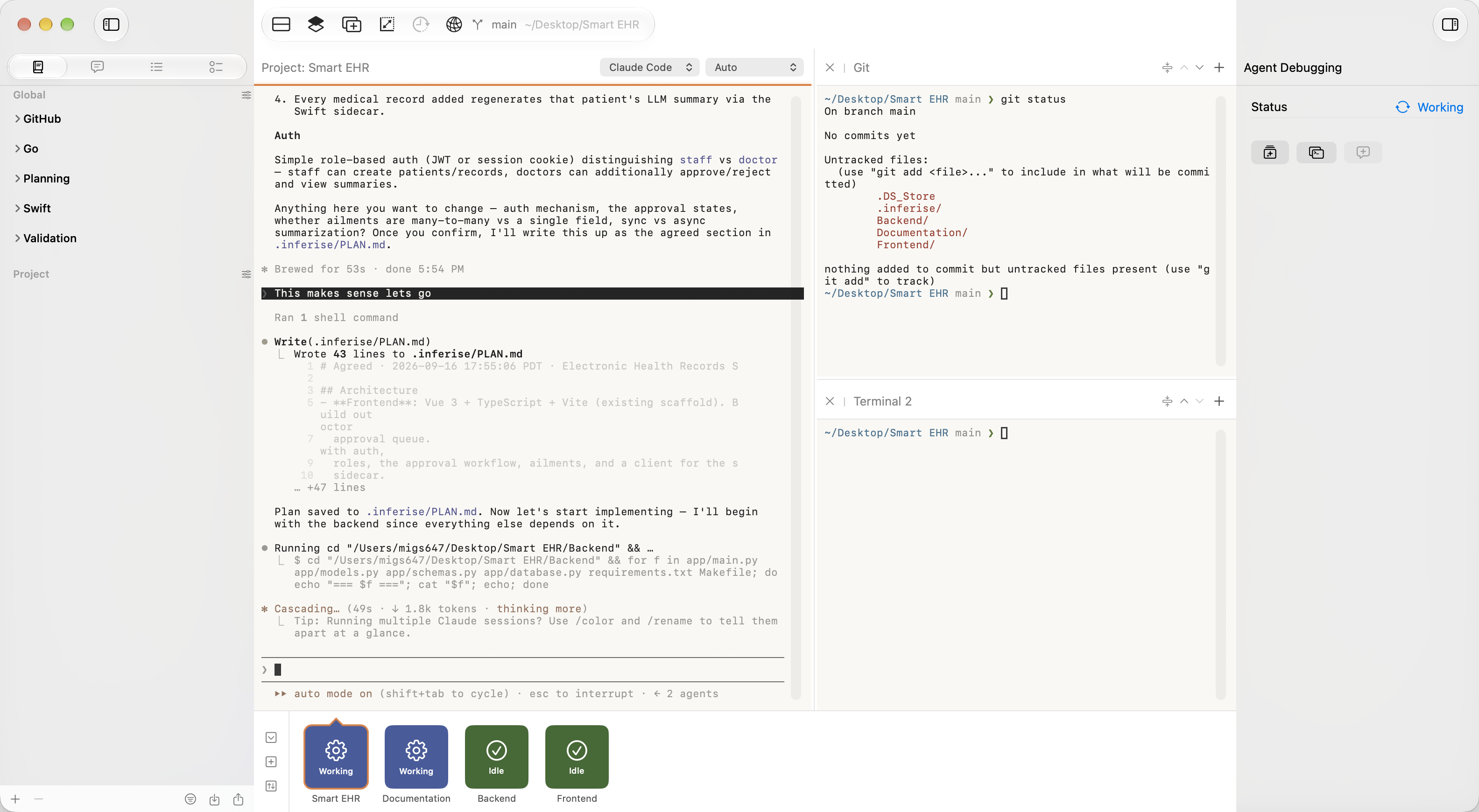This screenshot has height=812, width=1479.
Task: Click the add-window plus icon in toolbar
Action: (352, 24)
